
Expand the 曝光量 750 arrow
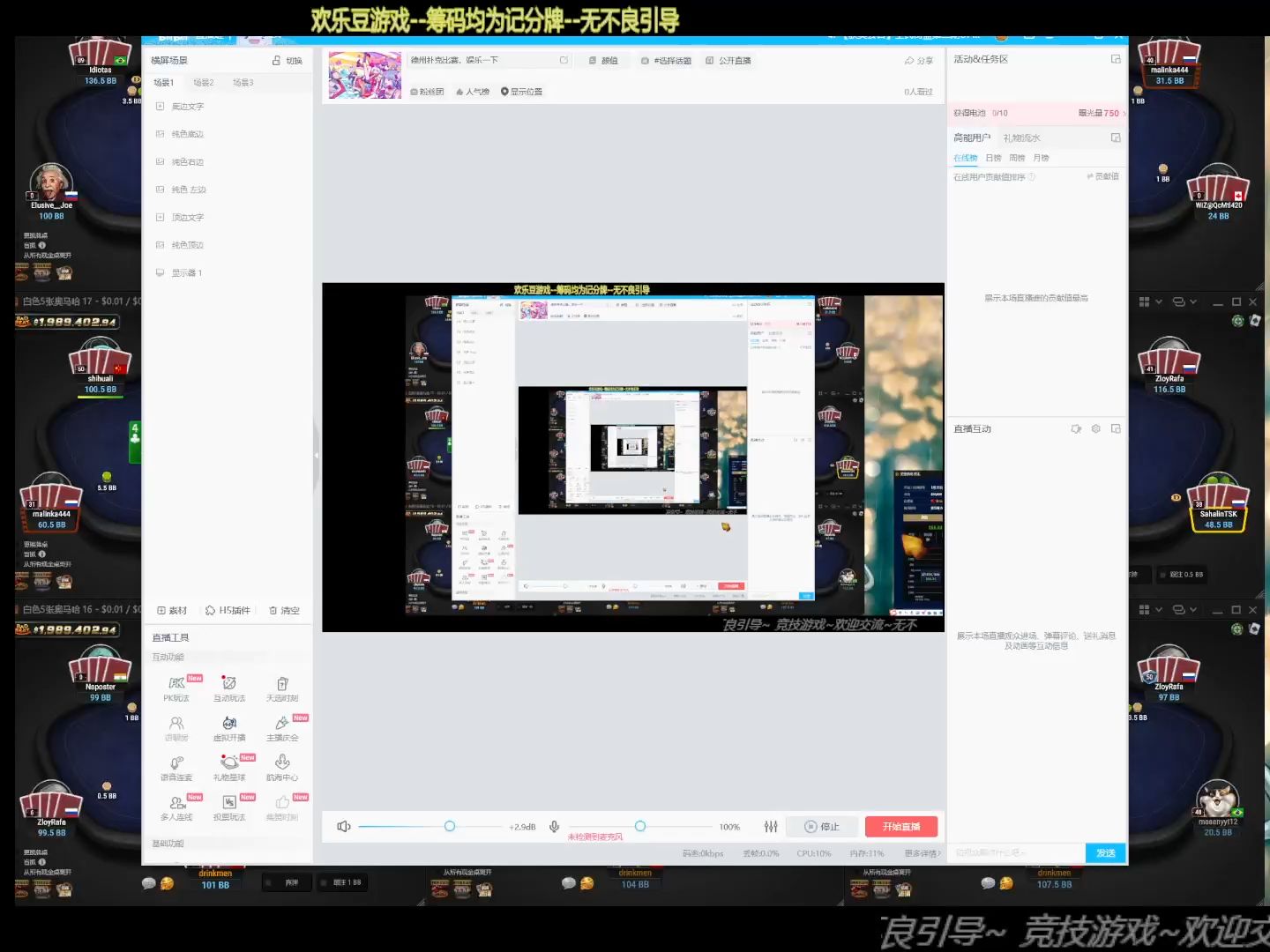1124,113
